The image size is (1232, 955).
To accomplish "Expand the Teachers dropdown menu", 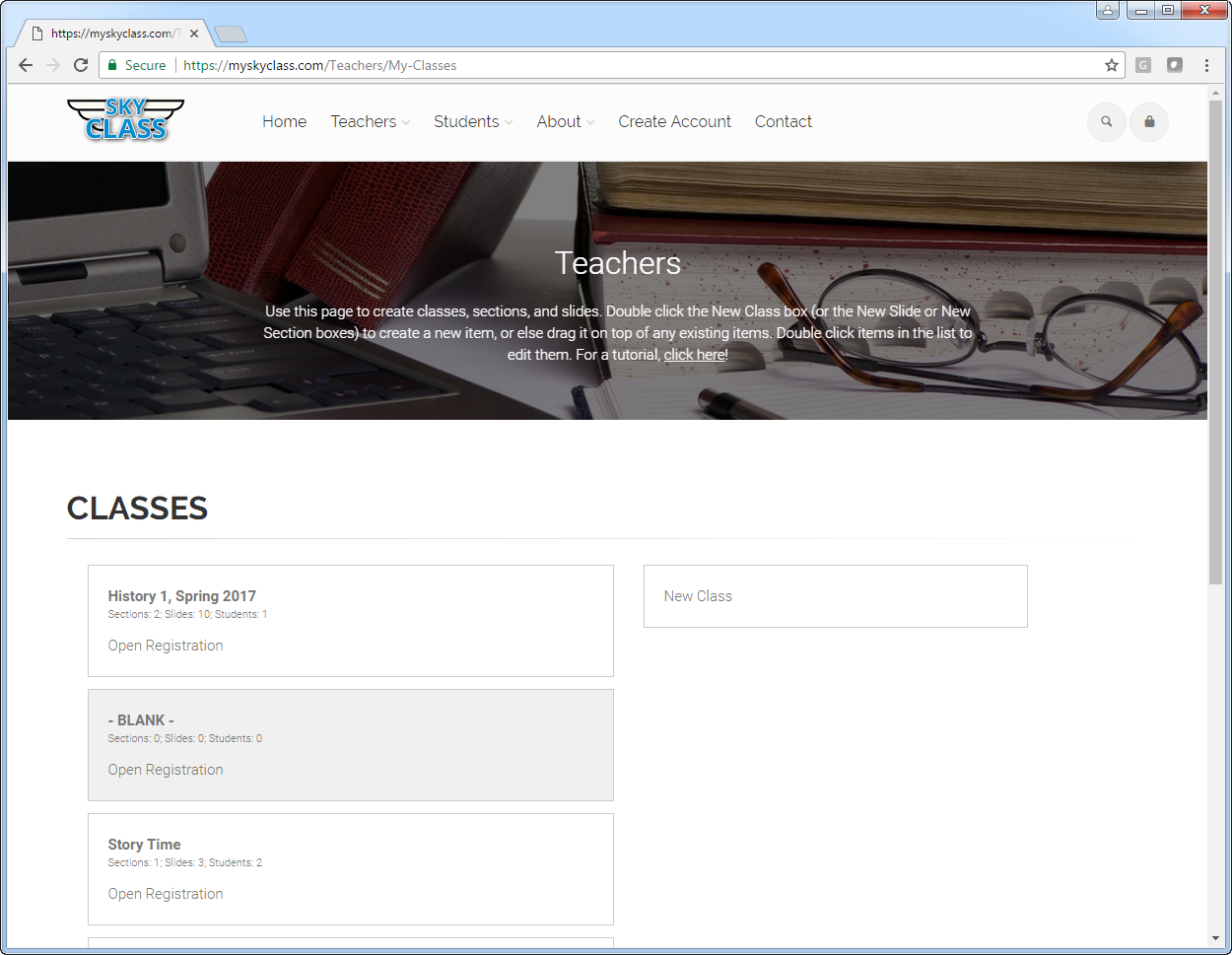I will coord(371,122).
